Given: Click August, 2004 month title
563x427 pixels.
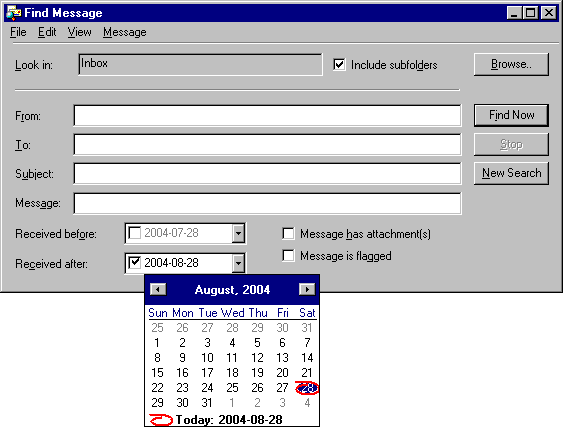Looking at the screenshot, I should [232, 290].
